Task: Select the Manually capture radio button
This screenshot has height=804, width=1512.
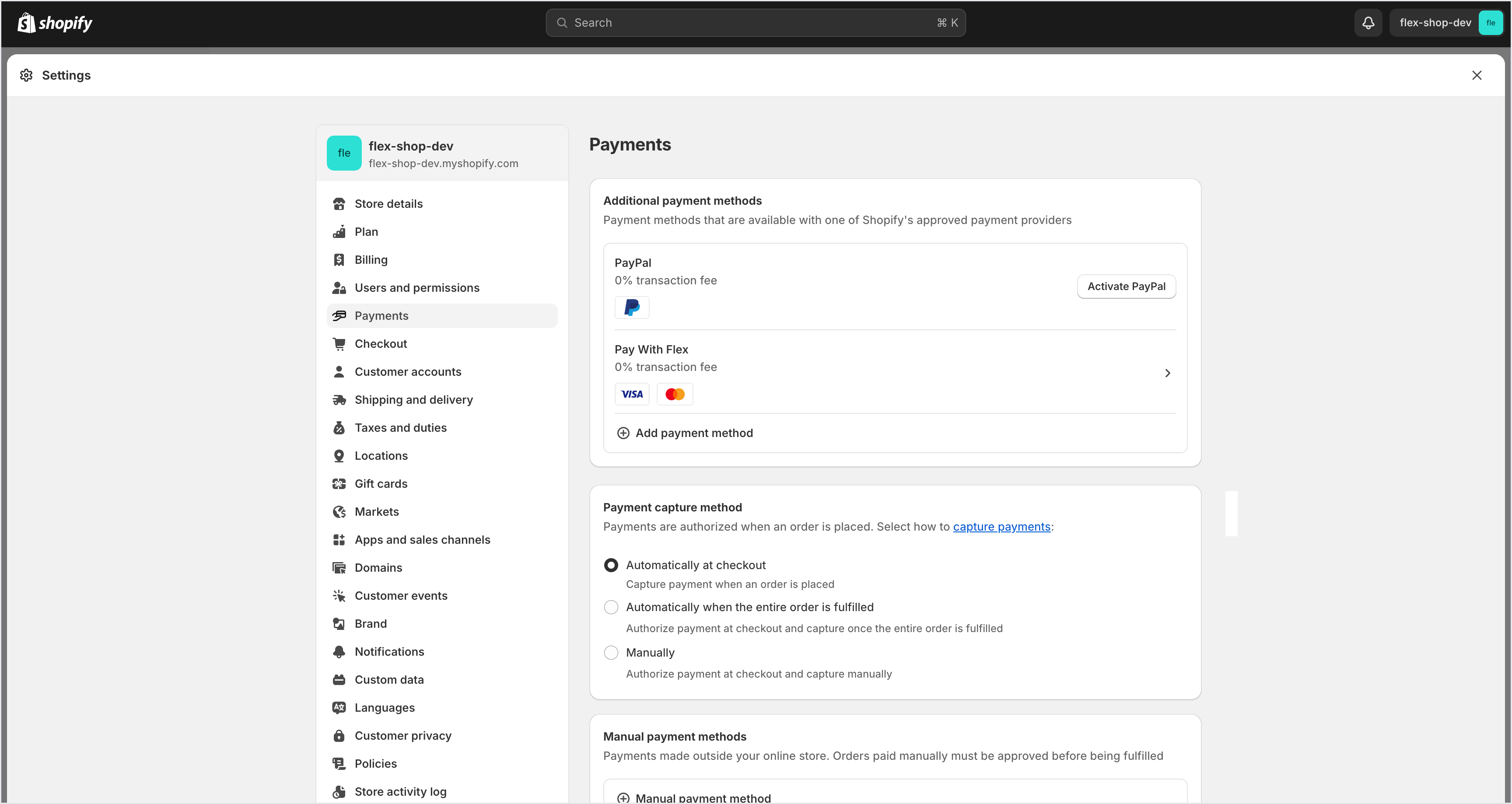Action: (x=611, y=653)
